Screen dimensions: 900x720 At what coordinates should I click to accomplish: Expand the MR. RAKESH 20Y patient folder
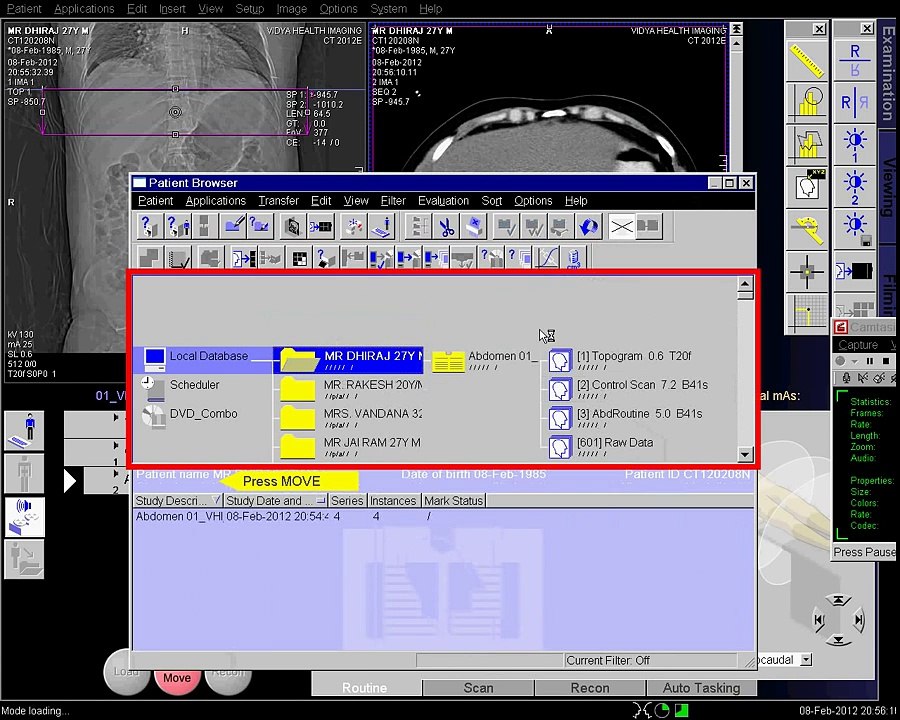tap(297, 389)
